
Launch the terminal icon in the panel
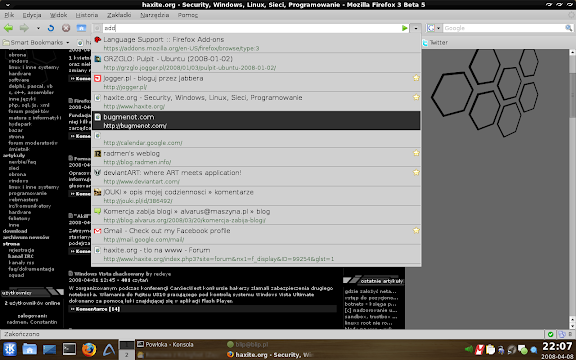(69, 349)
